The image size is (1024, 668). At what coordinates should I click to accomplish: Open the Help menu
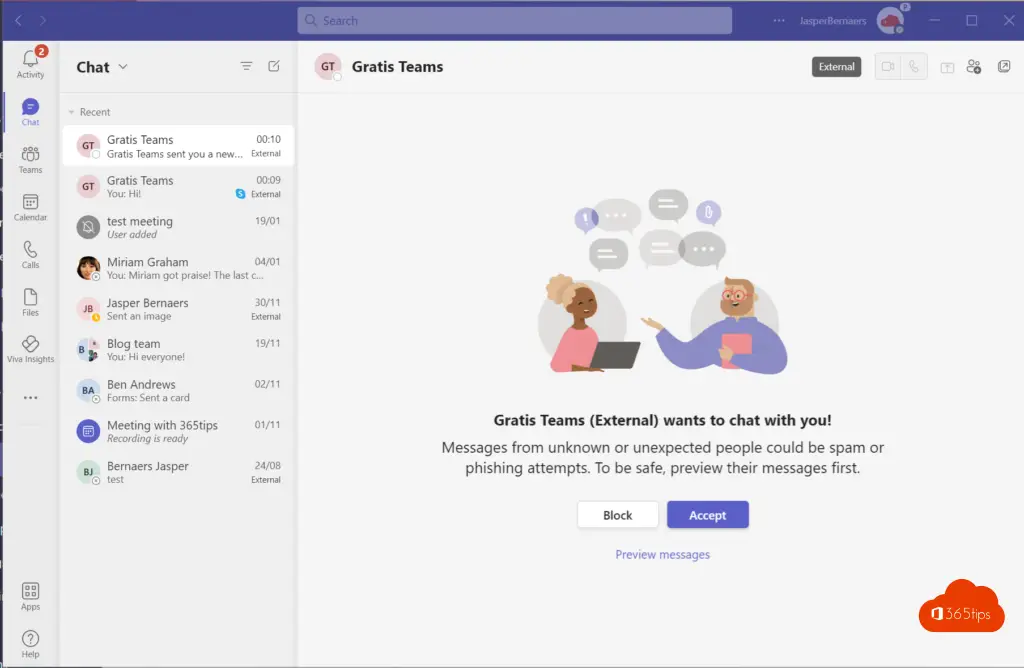pyautogui.click(x=30, y=644)
